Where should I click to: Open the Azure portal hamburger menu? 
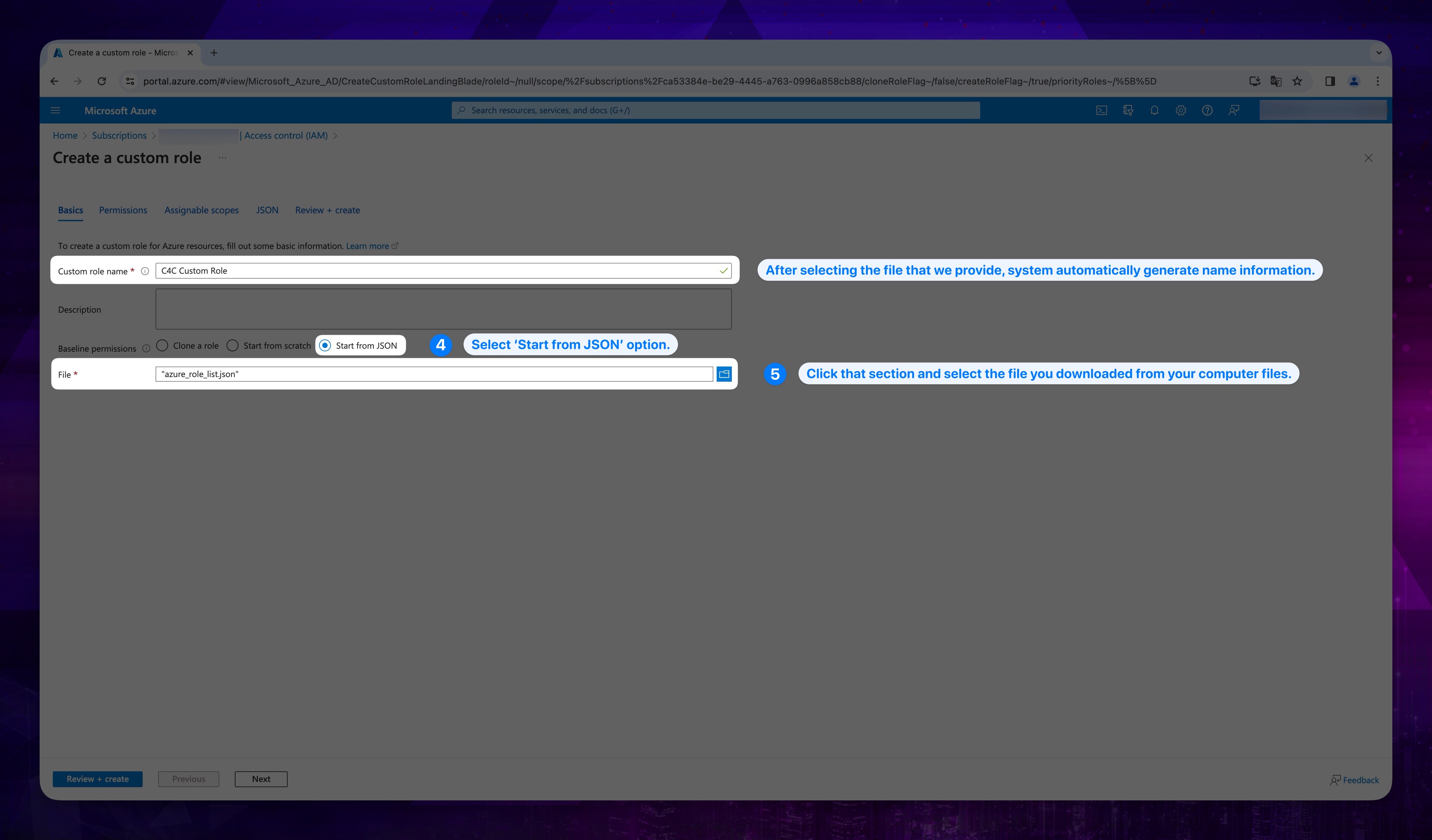(55, 110)
